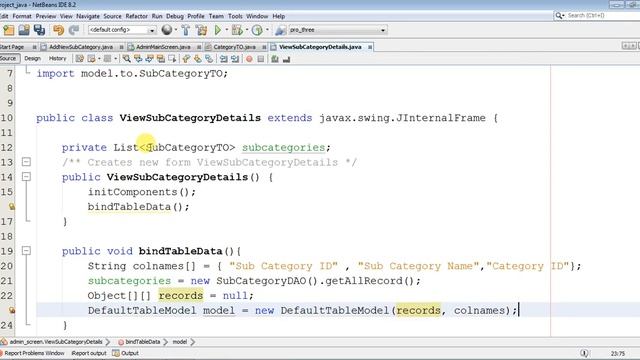Click hint bulb beside bindTableData() call

pos(11,207)
